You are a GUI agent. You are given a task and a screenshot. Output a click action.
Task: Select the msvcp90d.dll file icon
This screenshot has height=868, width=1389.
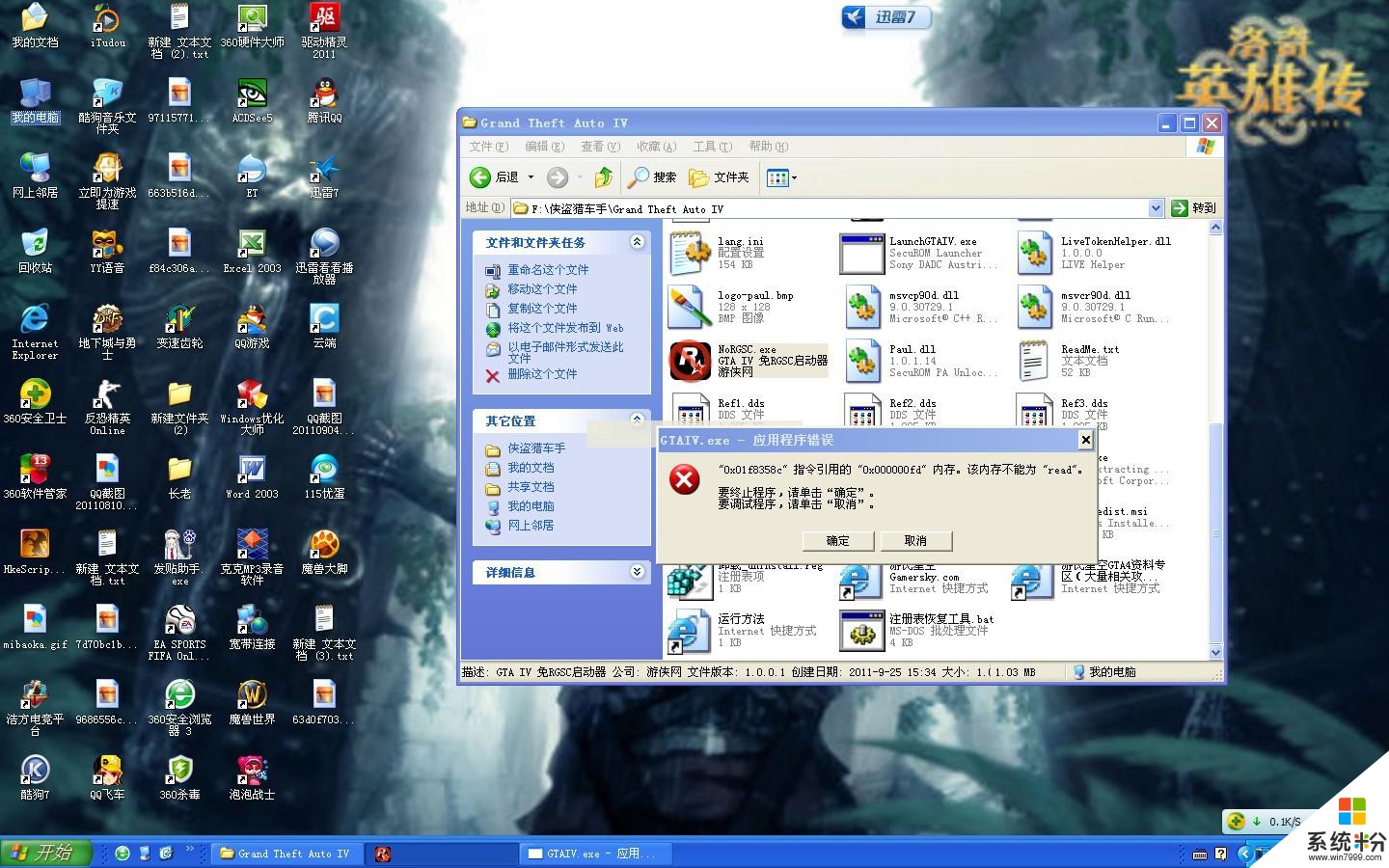coord(862,307)
